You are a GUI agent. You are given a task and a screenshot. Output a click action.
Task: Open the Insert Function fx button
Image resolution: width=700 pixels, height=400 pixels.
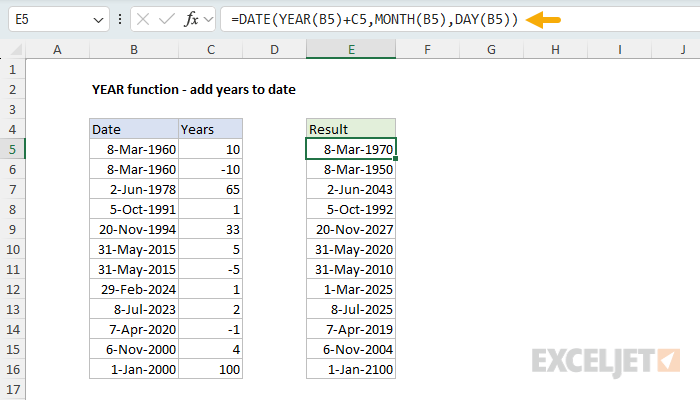191,20
